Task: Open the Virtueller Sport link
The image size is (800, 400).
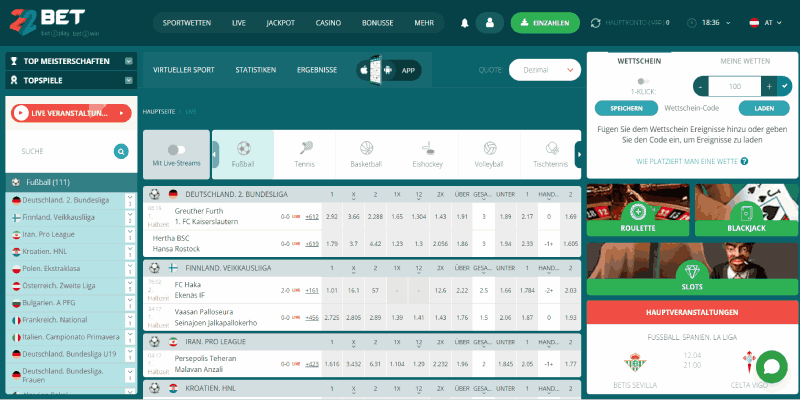Action: click(184, 70)
